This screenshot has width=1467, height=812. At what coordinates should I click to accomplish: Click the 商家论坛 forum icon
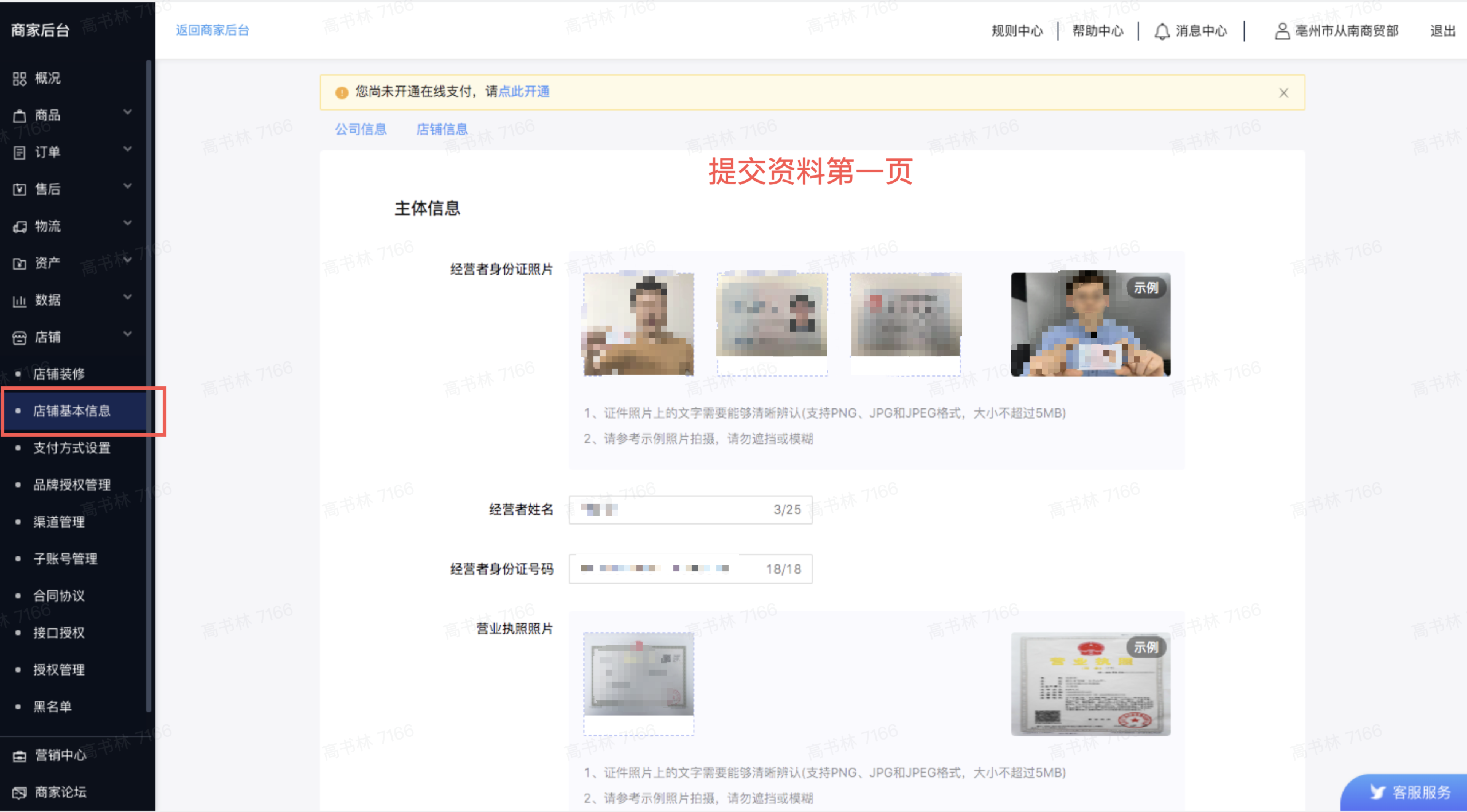19,793
